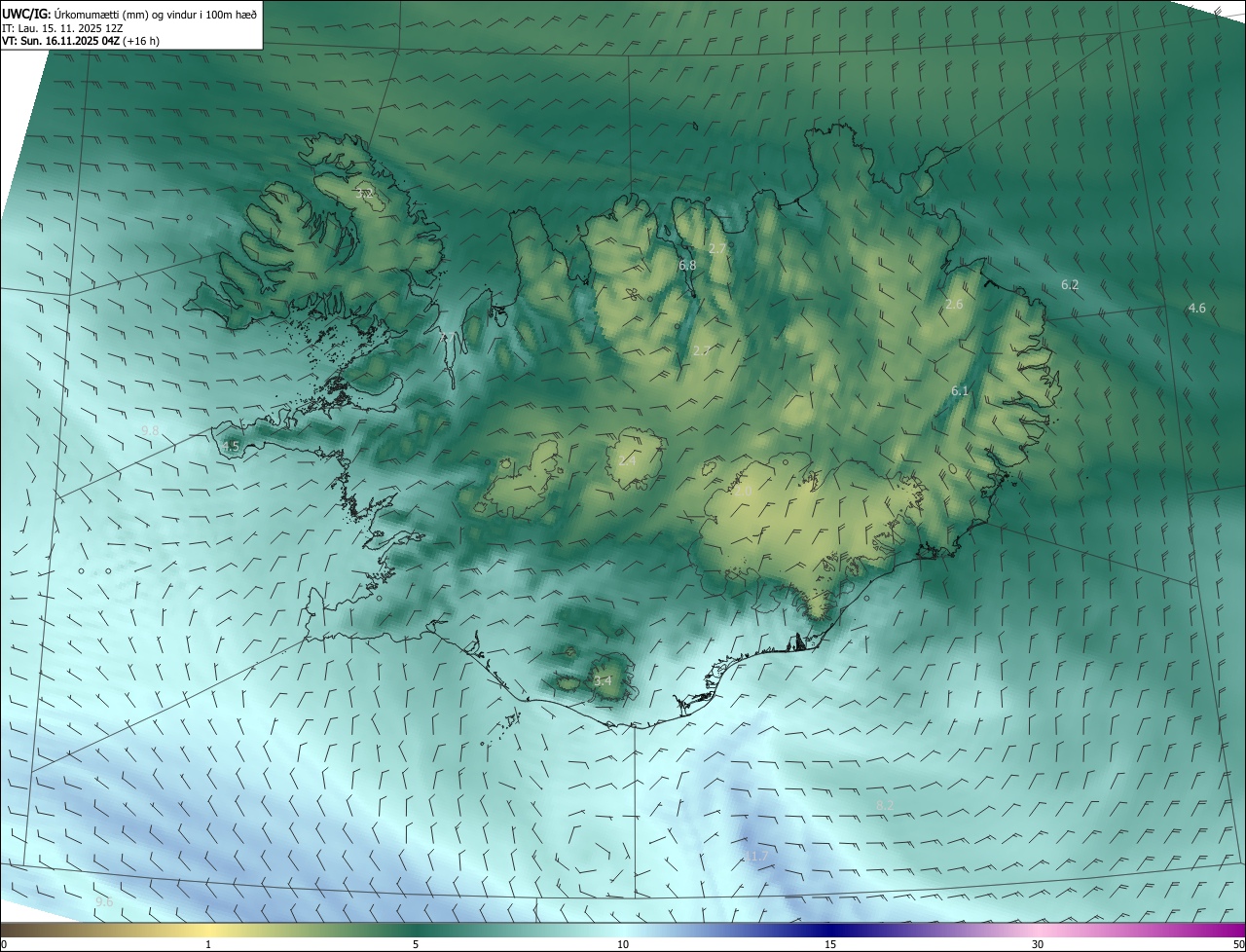Viewport: 1246px width, 952px height.
Task: Click the 2.7 value nearest the 6.8 label
Action: click(717, 249)
